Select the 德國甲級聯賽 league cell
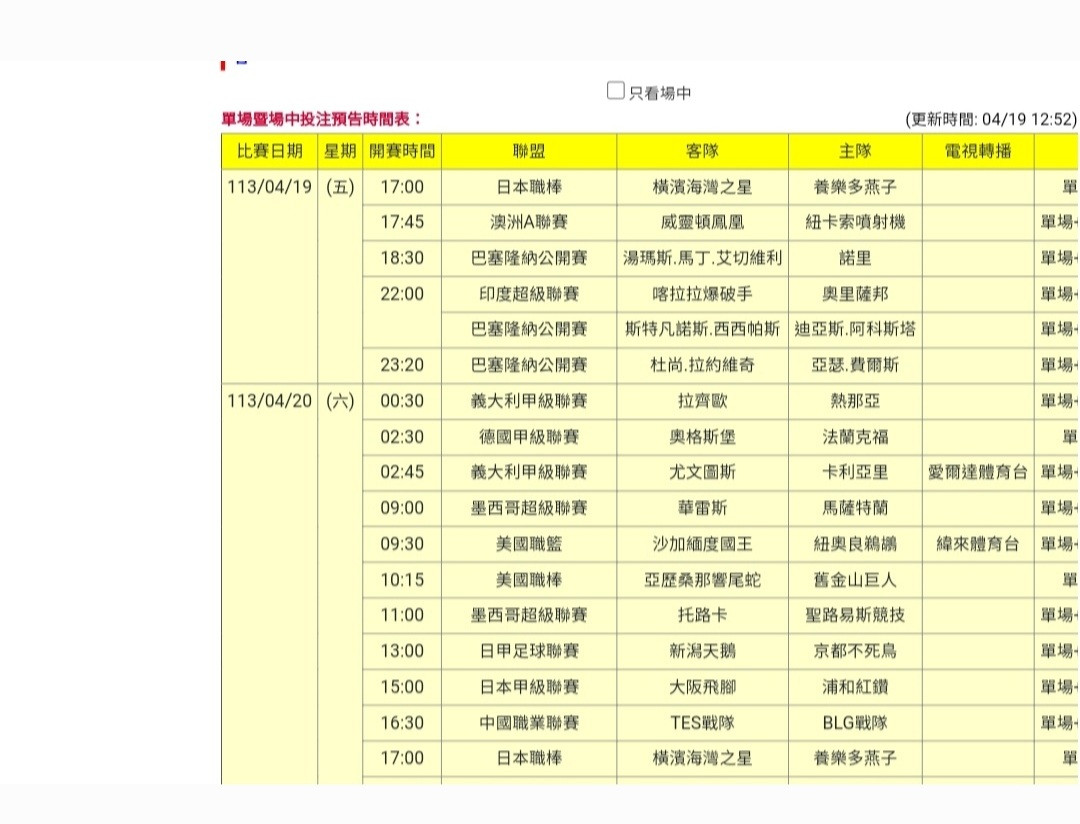 click(529, 437)
